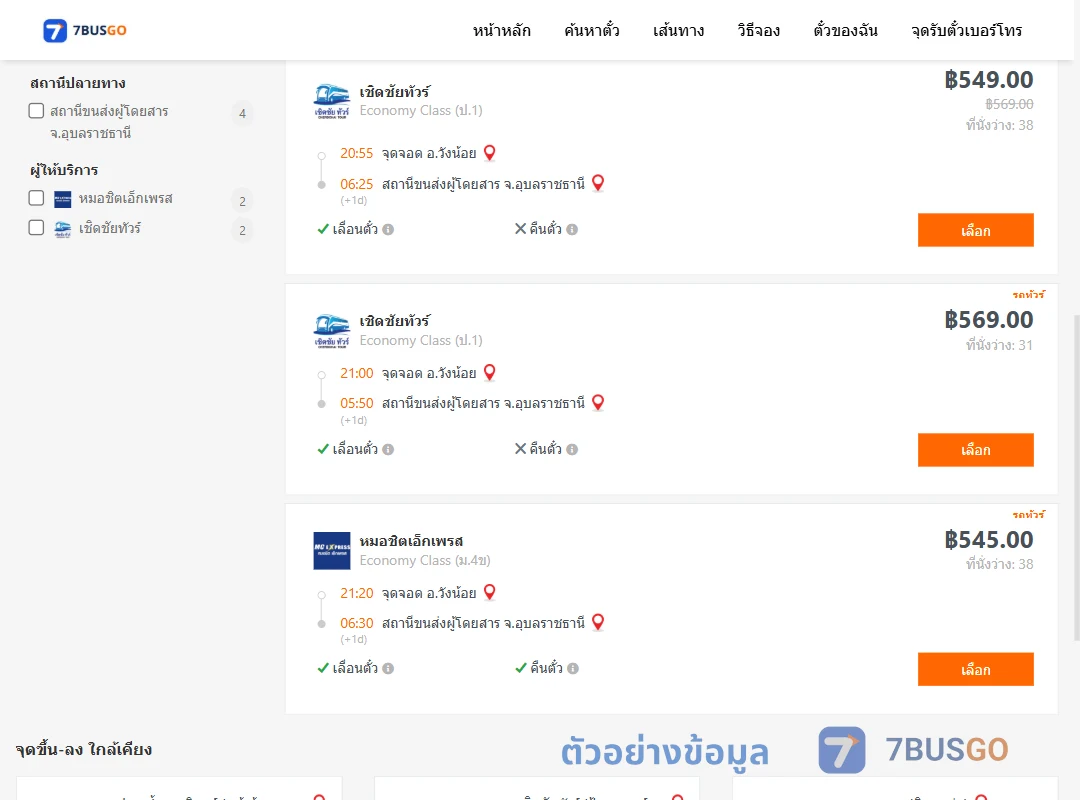This screenshot has height=800, width=1080.
Task: Click the ฿545.00 price text
Action: (x=988, y=540)
